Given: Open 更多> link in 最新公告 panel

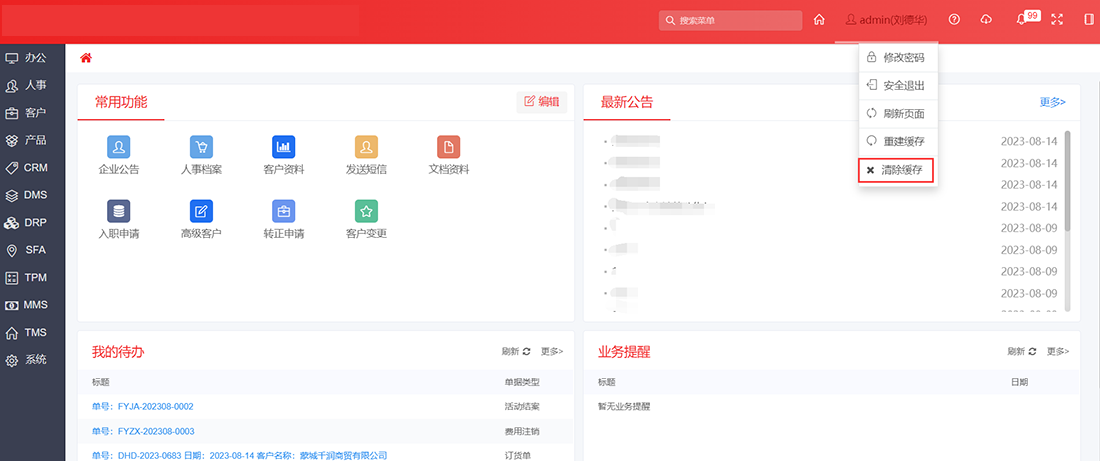Looking at the screenshot, I should (x=1052, y=102).
